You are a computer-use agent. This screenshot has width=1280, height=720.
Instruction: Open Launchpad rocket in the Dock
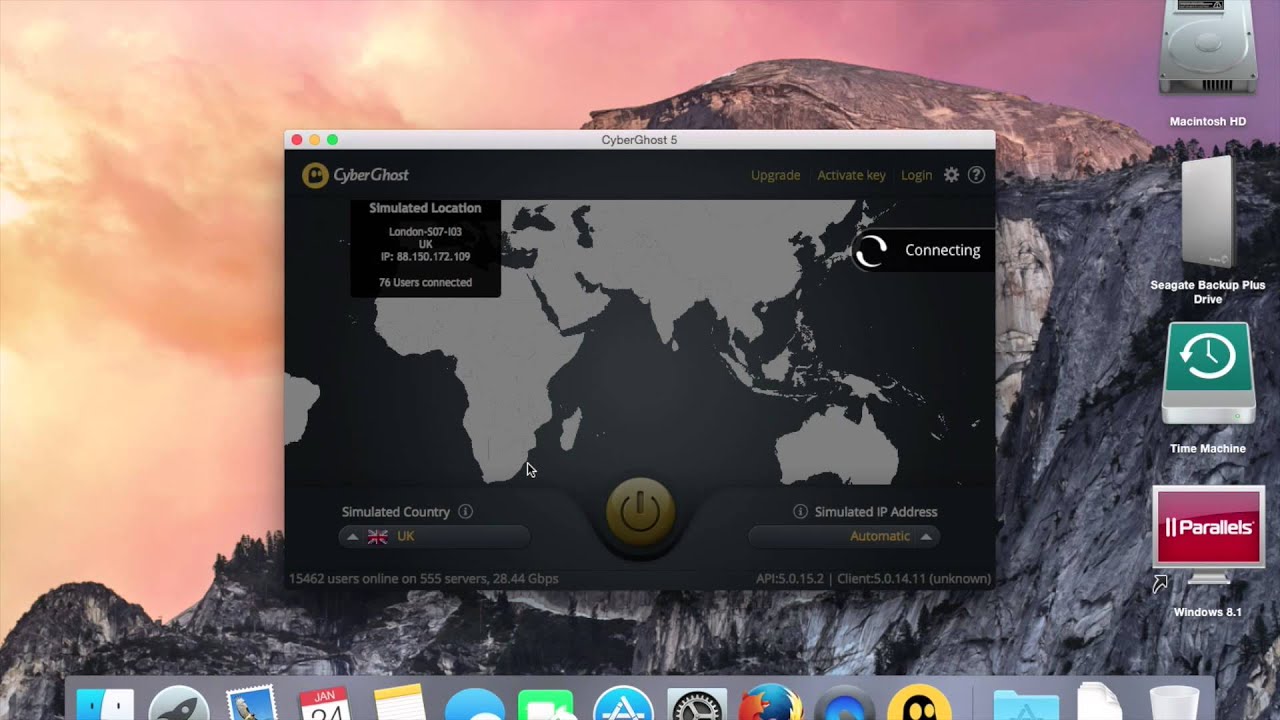[178, 703]
